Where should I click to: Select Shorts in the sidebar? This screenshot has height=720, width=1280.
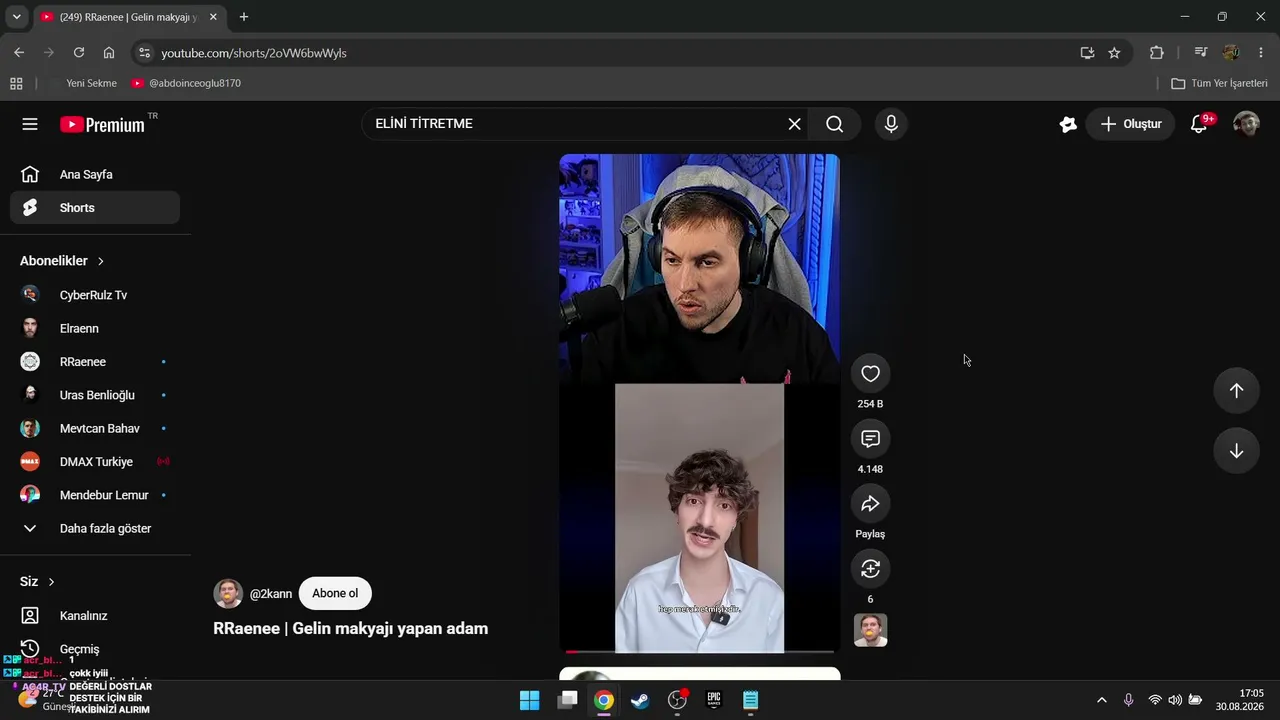tap(95, 208)
